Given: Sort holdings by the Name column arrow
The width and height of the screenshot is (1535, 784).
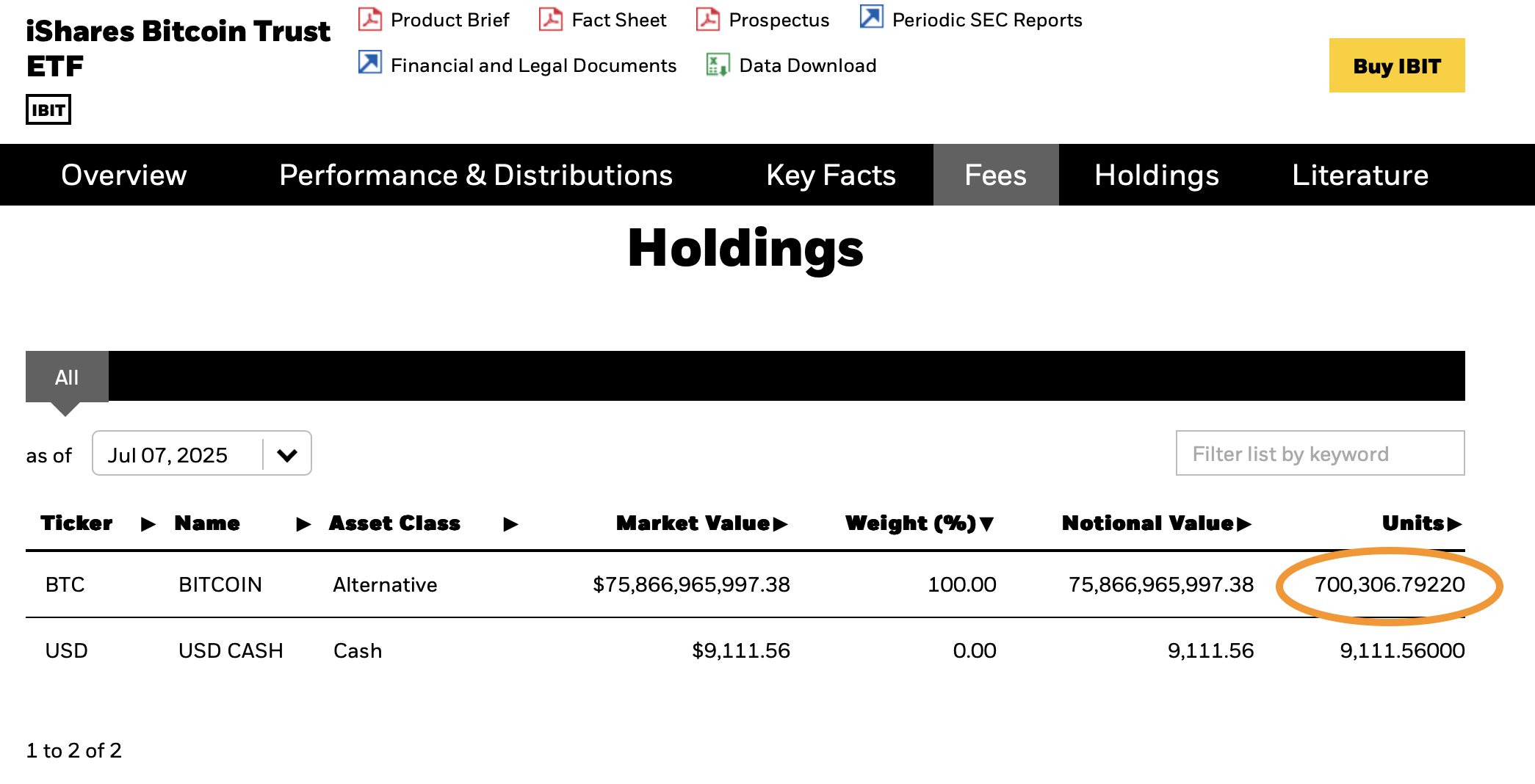Looking at the screenshot, I should (303, 524).
